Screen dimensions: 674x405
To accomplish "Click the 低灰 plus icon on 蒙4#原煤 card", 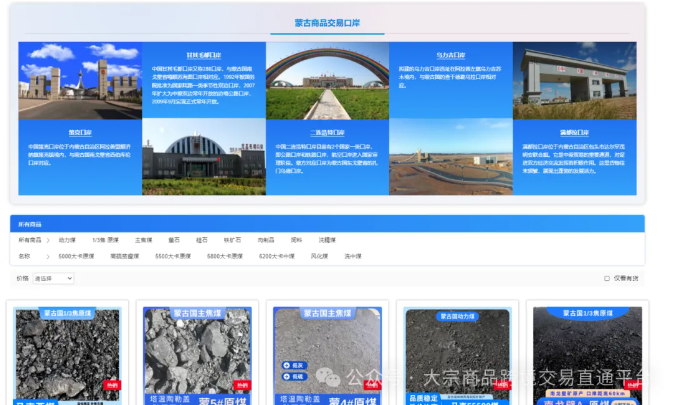I will tap(287, 365).
